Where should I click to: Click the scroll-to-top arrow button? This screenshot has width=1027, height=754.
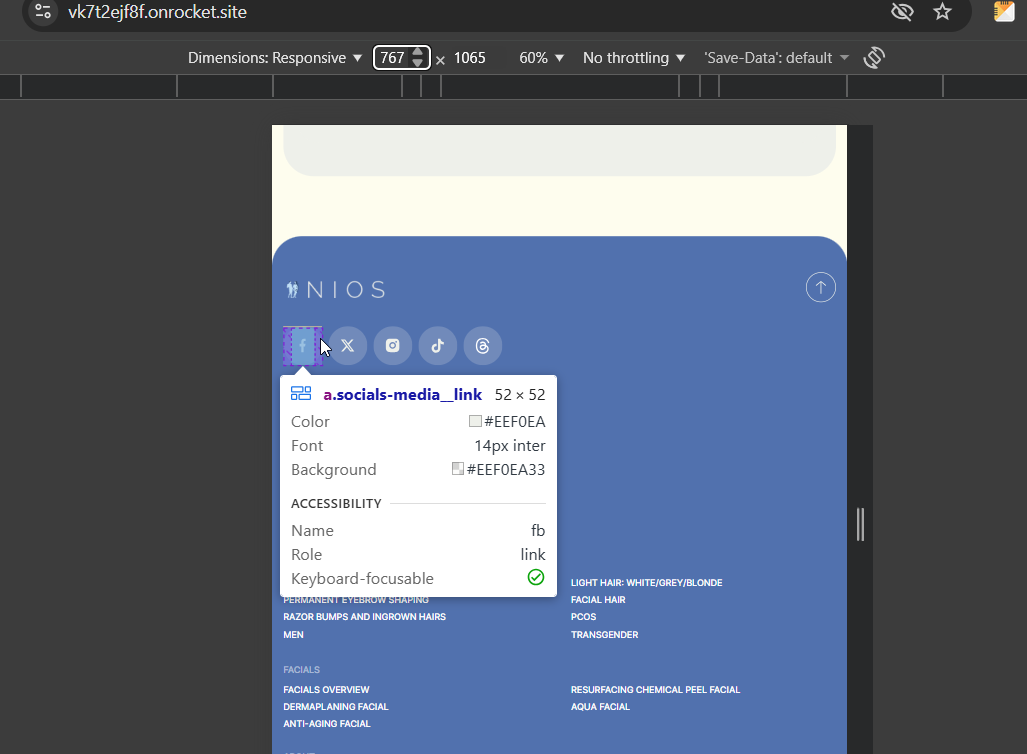(820, 288)
